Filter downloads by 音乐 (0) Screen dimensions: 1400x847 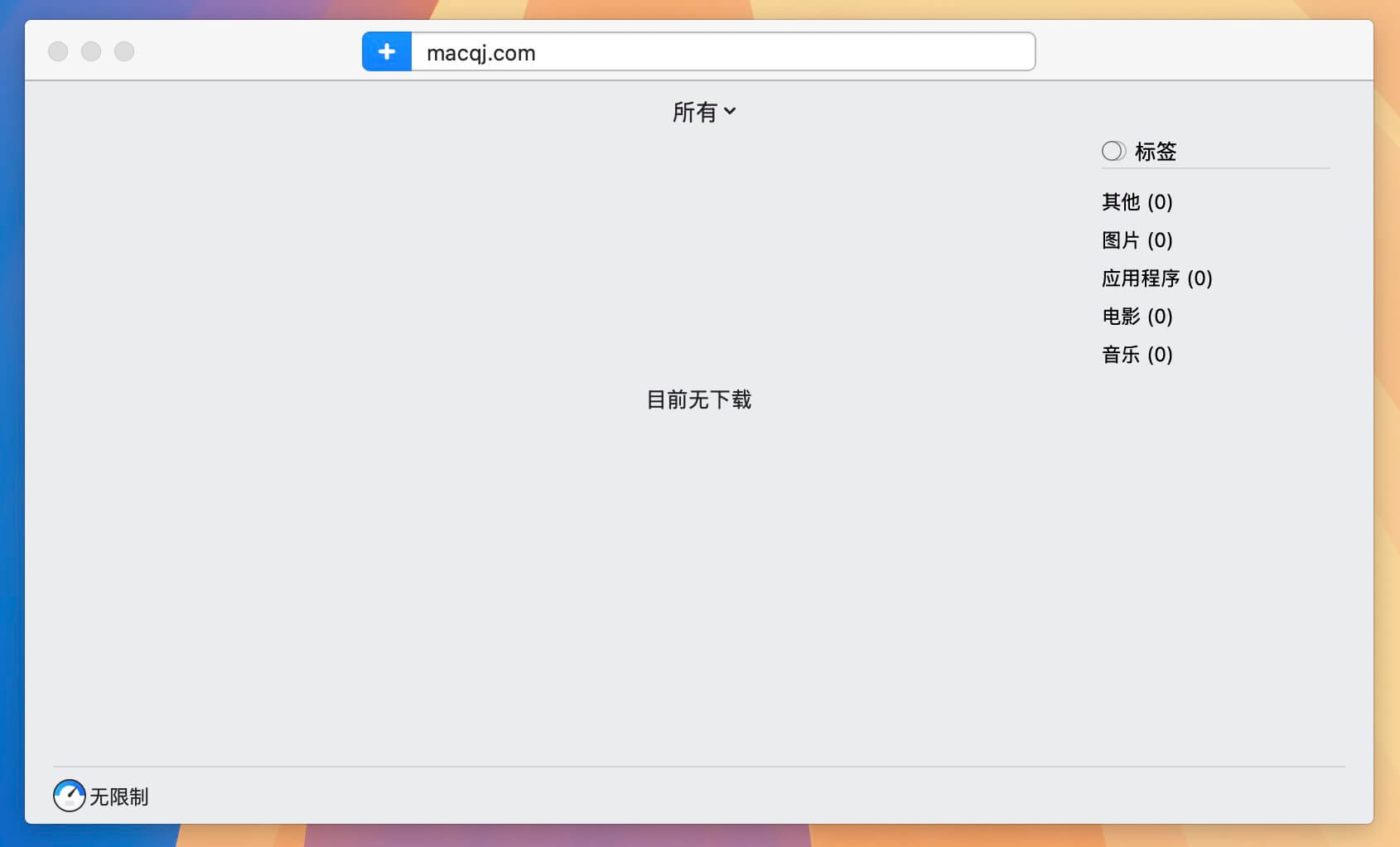[x=1136, y=354]
